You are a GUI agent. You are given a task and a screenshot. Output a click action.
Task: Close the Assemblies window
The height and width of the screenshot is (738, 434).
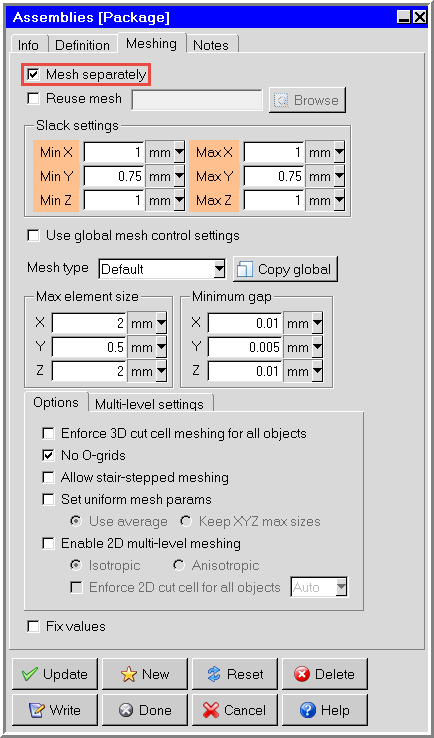coord(419,18)
